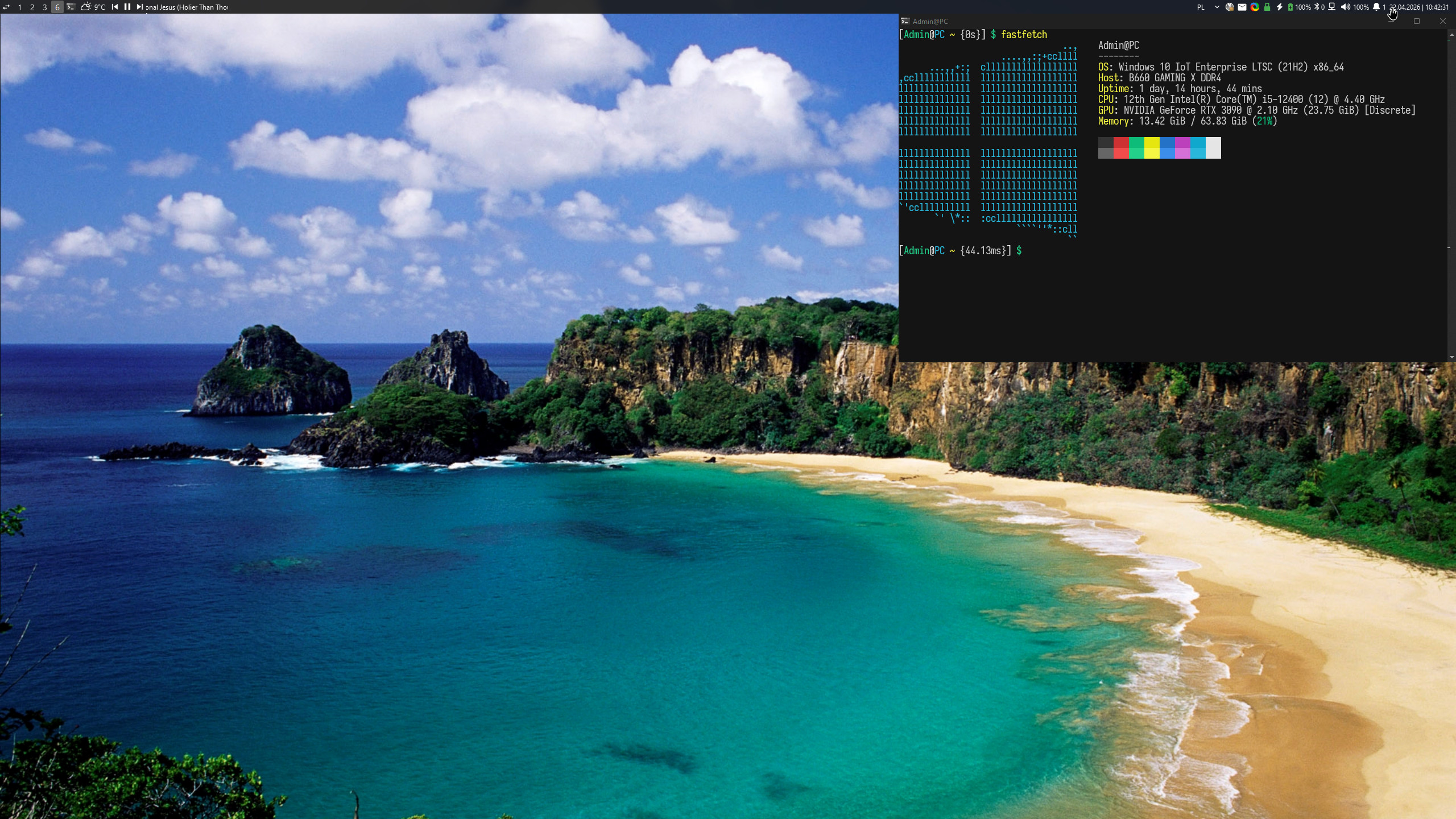1456x819 pixels.
Task: Pause the currently playing song
Action: pos(127,7)
